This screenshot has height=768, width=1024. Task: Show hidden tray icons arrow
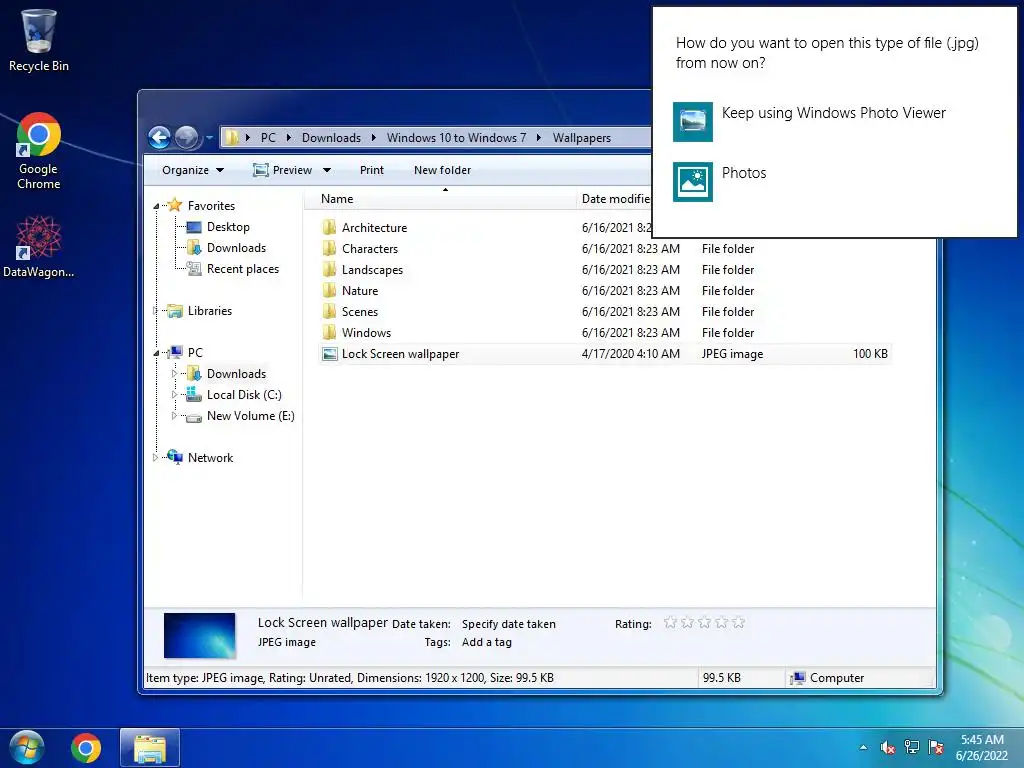pyautogui.click(x=863, y=748)
